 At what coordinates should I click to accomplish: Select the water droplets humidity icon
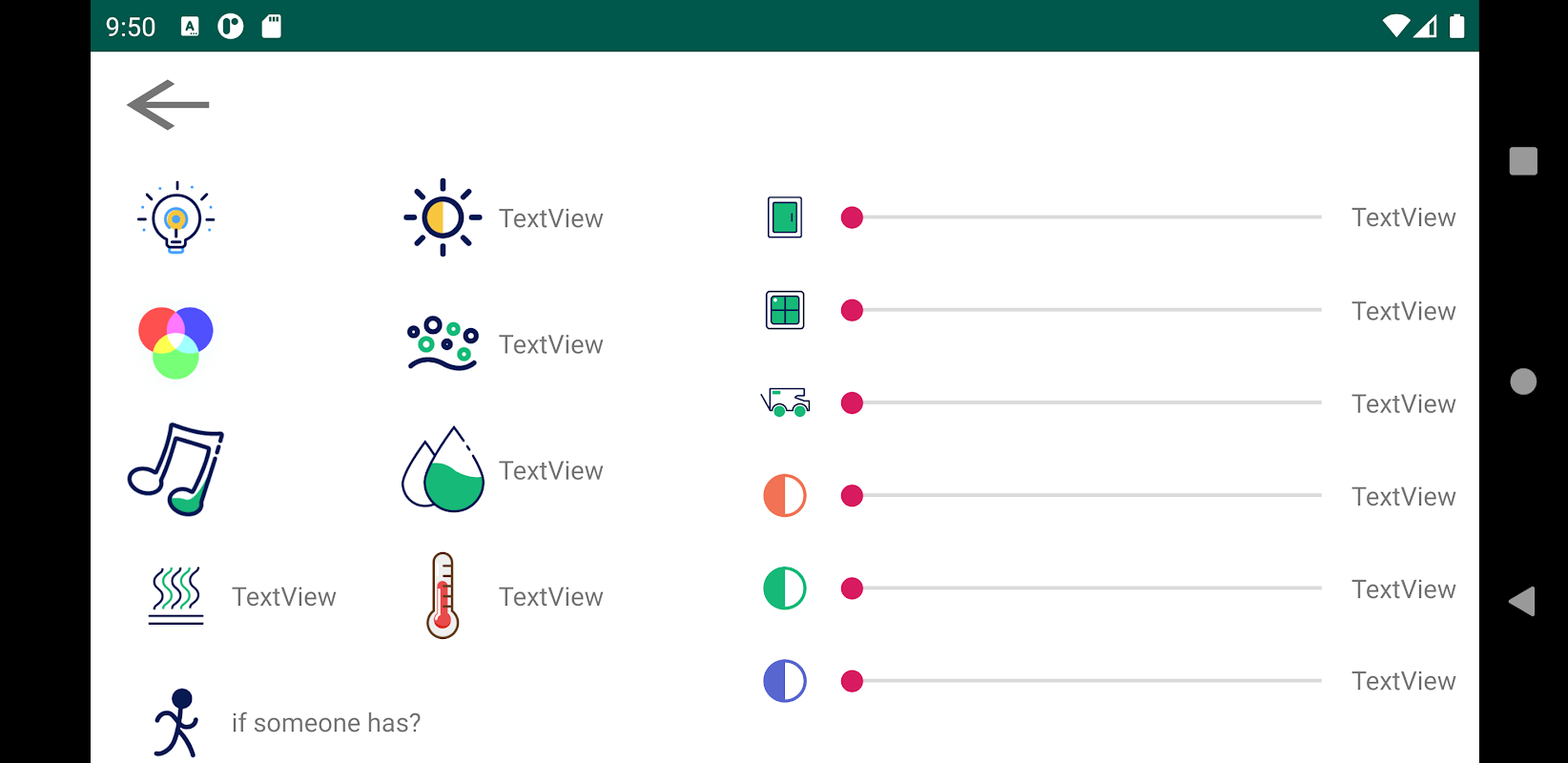coord(443,470)
